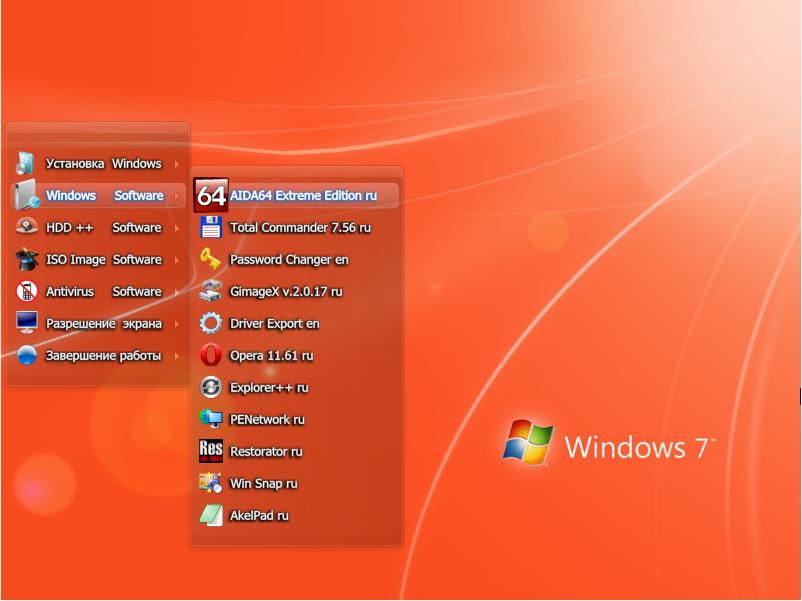Viewport: 802px width, 601px height.
Task: Expand the Разрешение экрана submenu arrow
Action: (177, 324)
